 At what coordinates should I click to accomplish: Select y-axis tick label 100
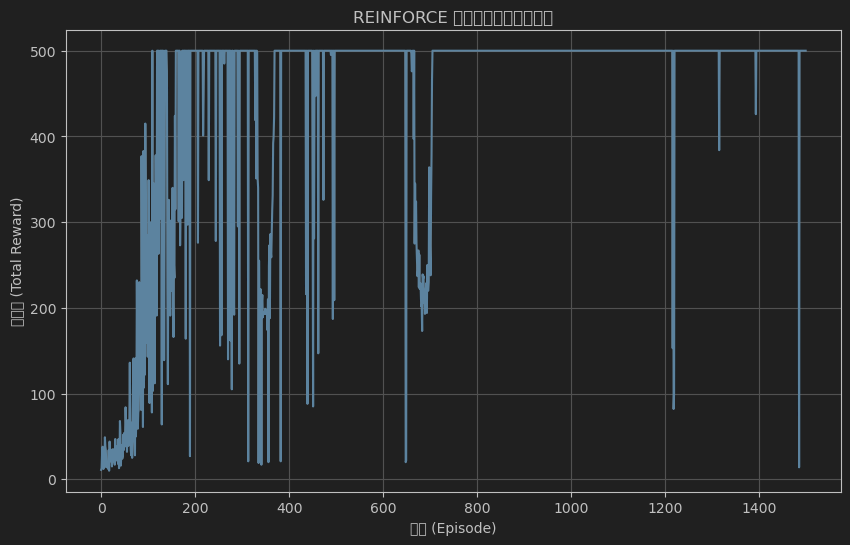[46, 395]
